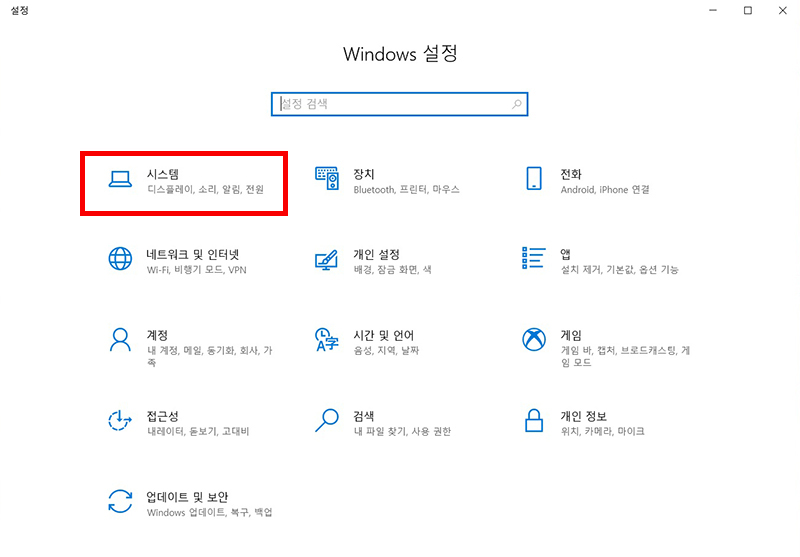The width and height of the screenshot is (800, 557).
Task: Select the 검색 category title
Action: coord(364,416)
